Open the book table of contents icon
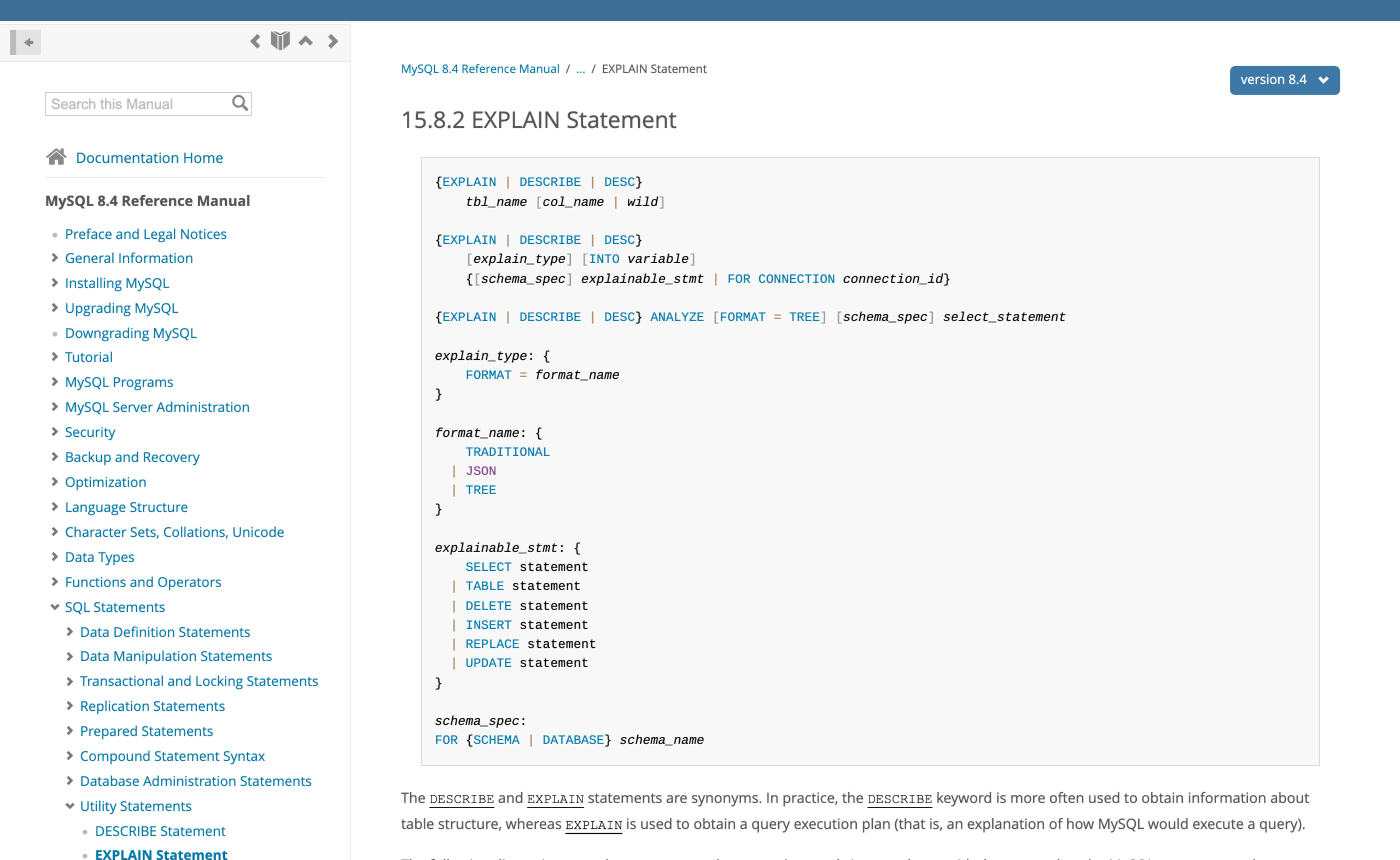 tap(281, 41)
